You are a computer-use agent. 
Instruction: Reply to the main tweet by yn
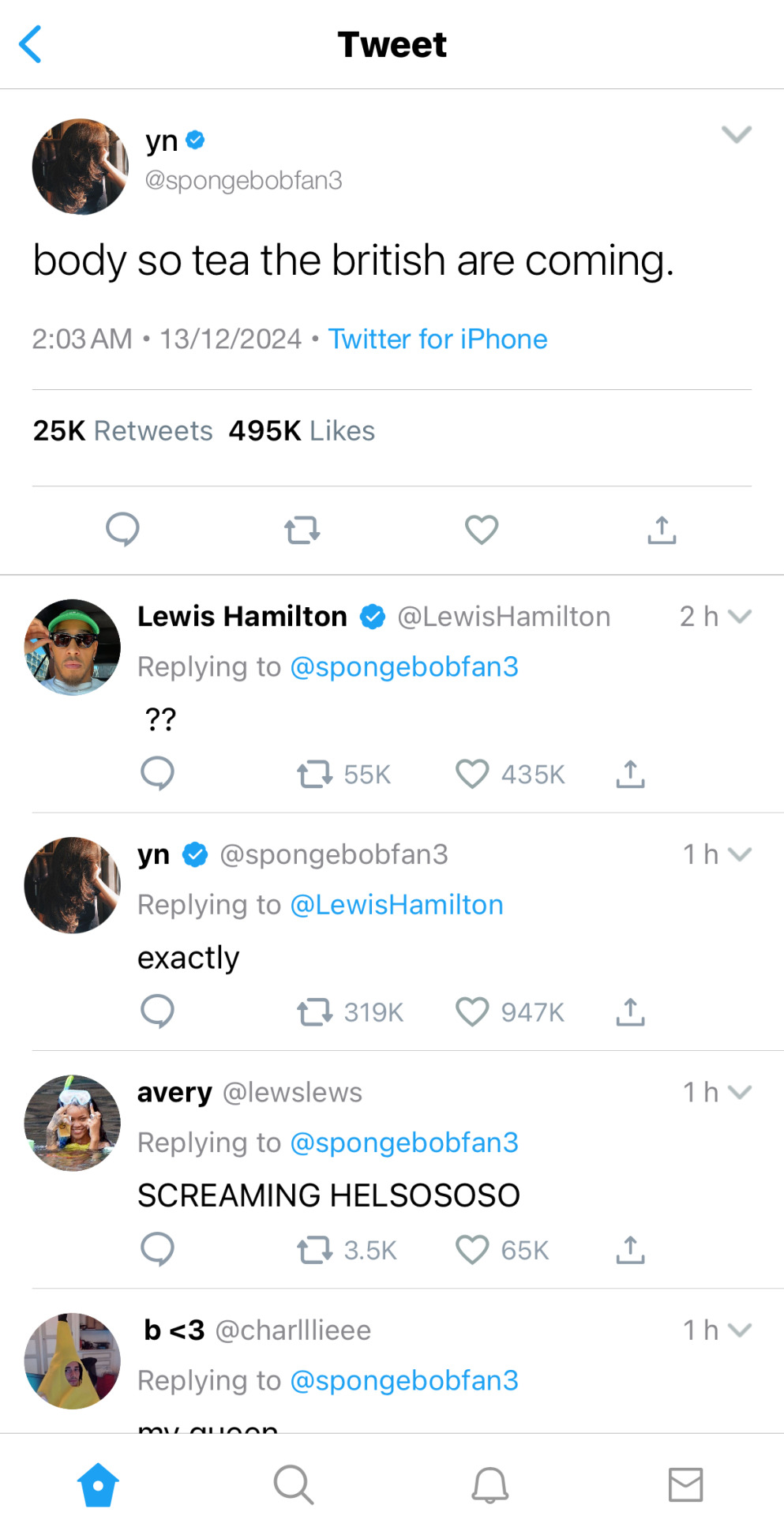122,530
